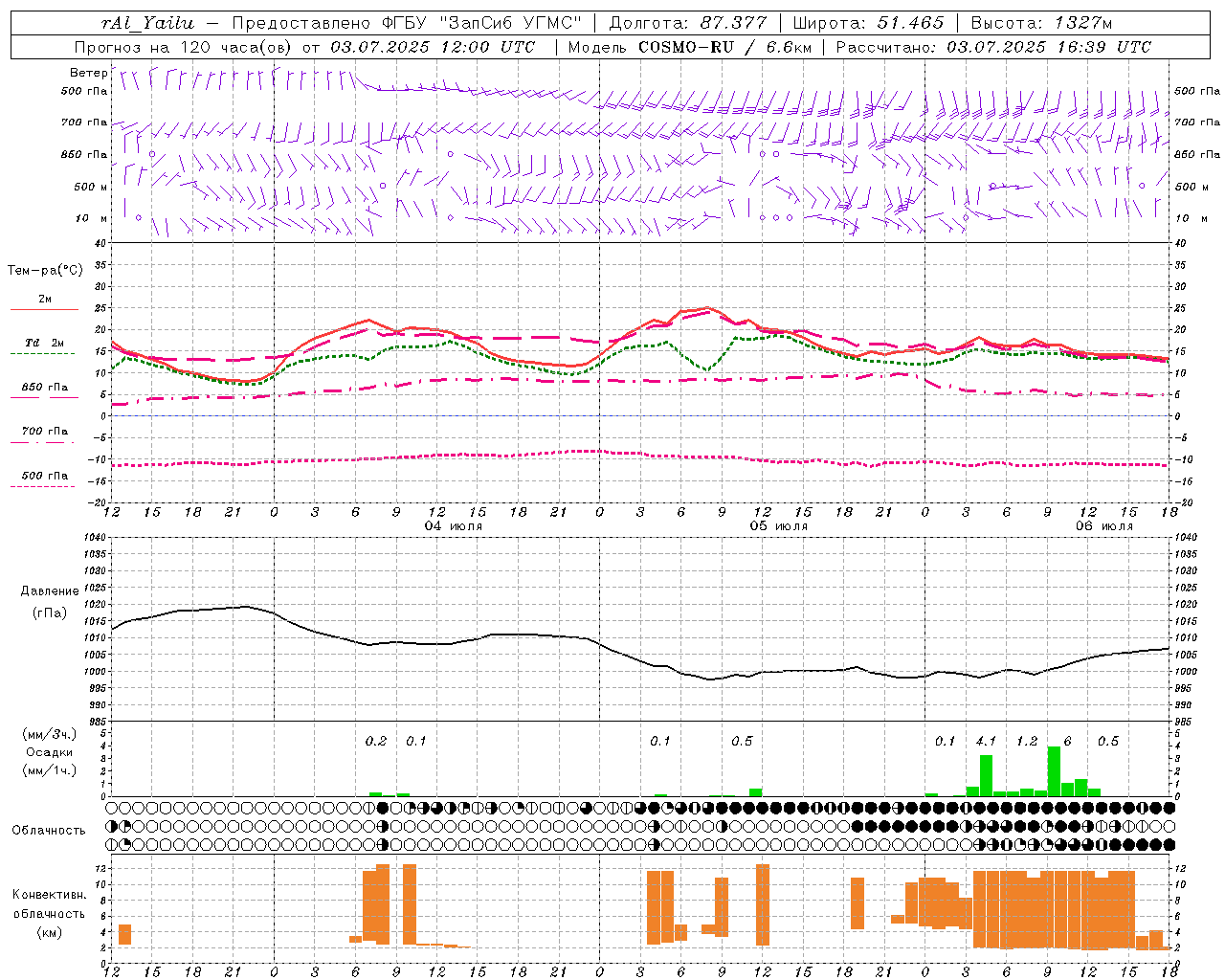Image resolution: width=1225 pixels, height=980 pixels.
Task: Click the 6 precipitation total
Action: coord(1067,741)
